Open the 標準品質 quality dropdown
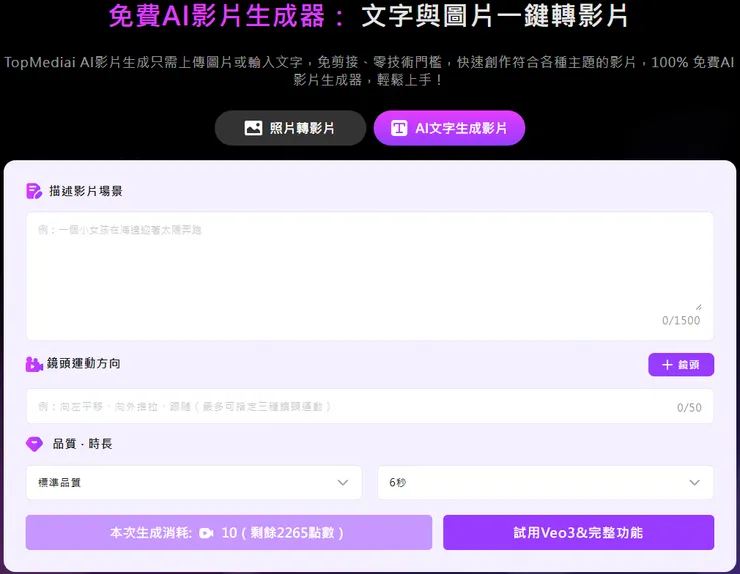 (x=194, y=482)
